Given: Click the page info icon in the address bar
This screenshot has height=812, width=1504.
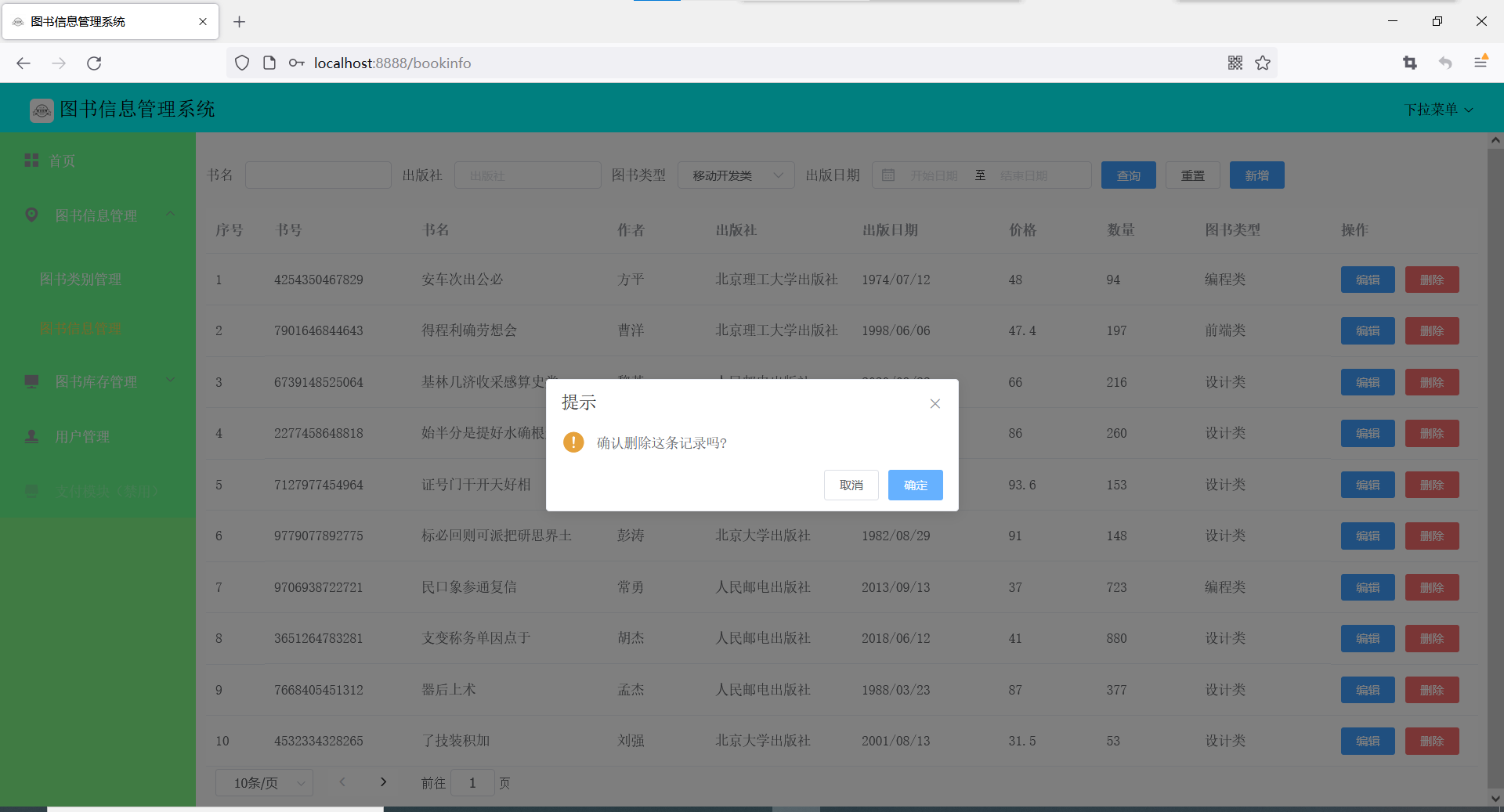Looking at the screenshot, I should [x=269, y=63].
